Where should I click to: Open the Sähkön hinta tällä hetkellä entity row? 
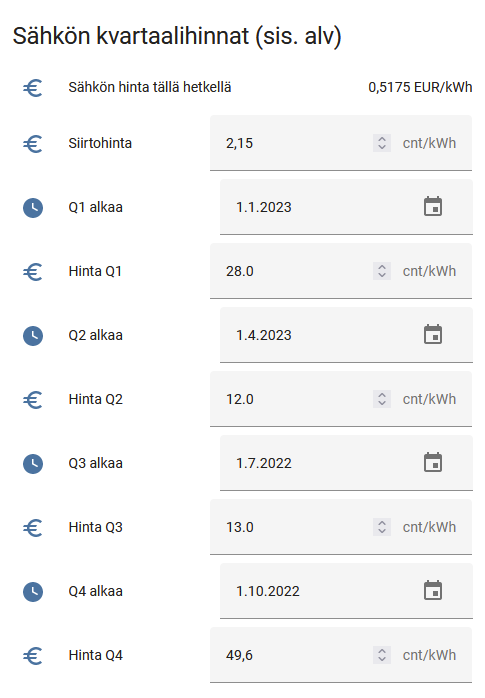(x=247, y=87)
